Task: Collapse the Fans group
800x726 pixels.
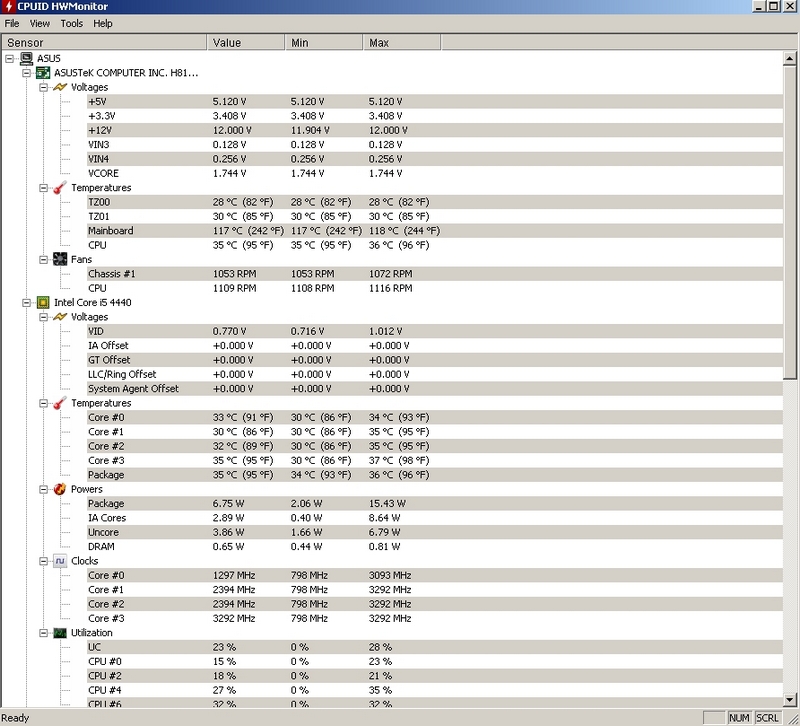Action: tap(43, 259)
